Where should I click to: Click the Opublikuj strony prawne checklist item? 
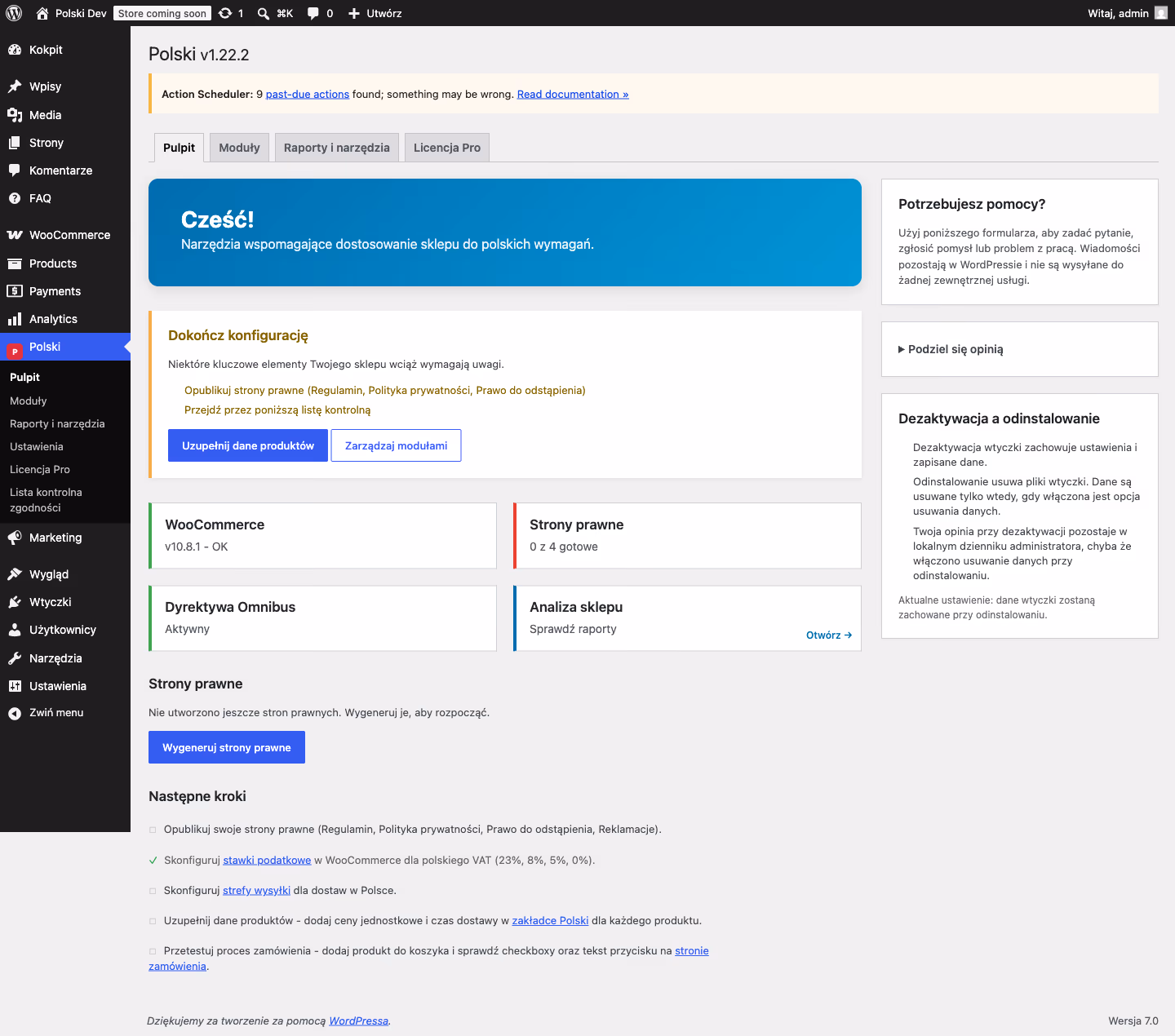[x=385, y=391]
